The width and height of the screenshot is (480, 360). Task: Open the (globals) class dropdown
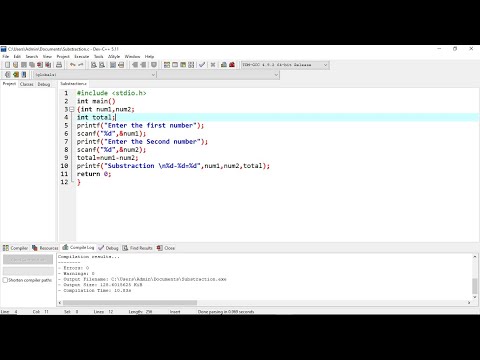point(95,75)
